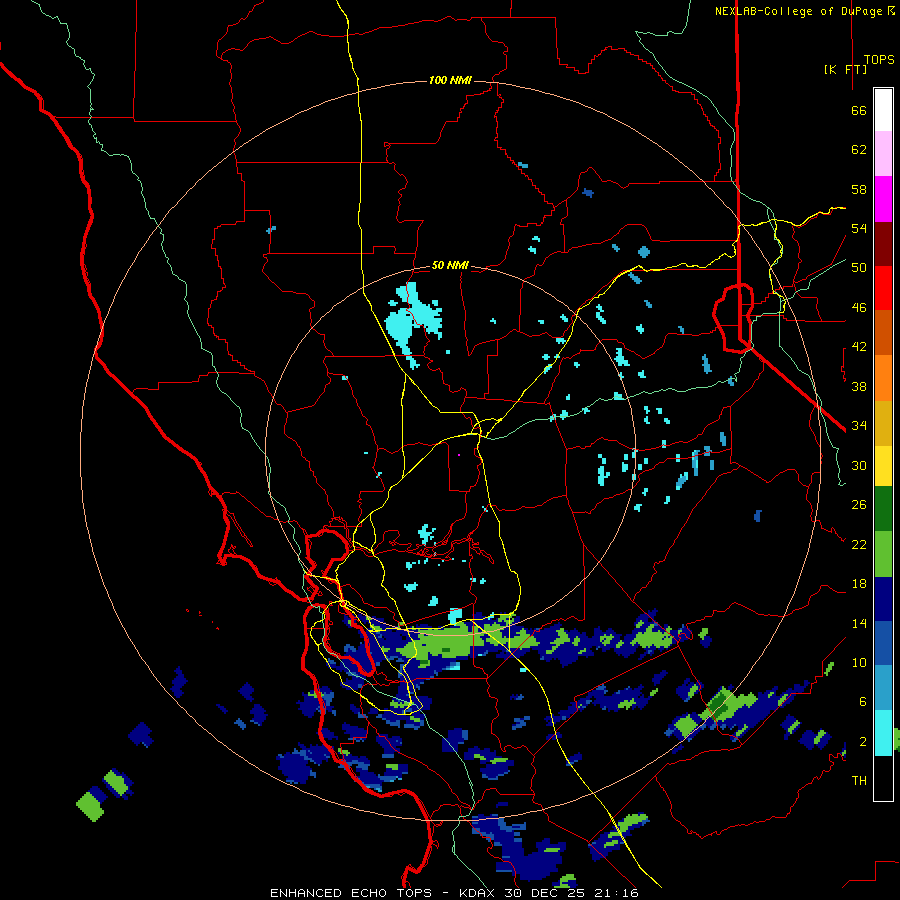Click the 100 NMI range ring label
Screen dimensions: 900x900
pyautogui.click(x=450, y=80)
